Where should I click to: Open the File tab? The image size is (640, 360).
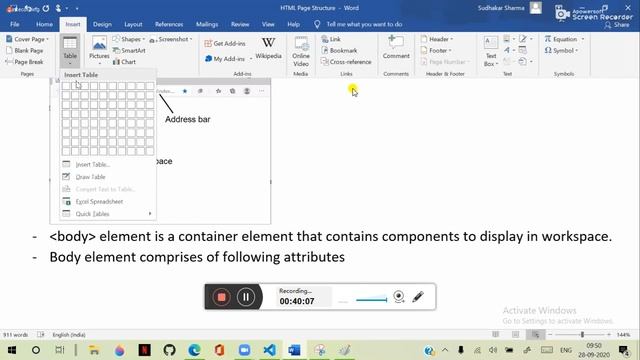pos(15,24)
